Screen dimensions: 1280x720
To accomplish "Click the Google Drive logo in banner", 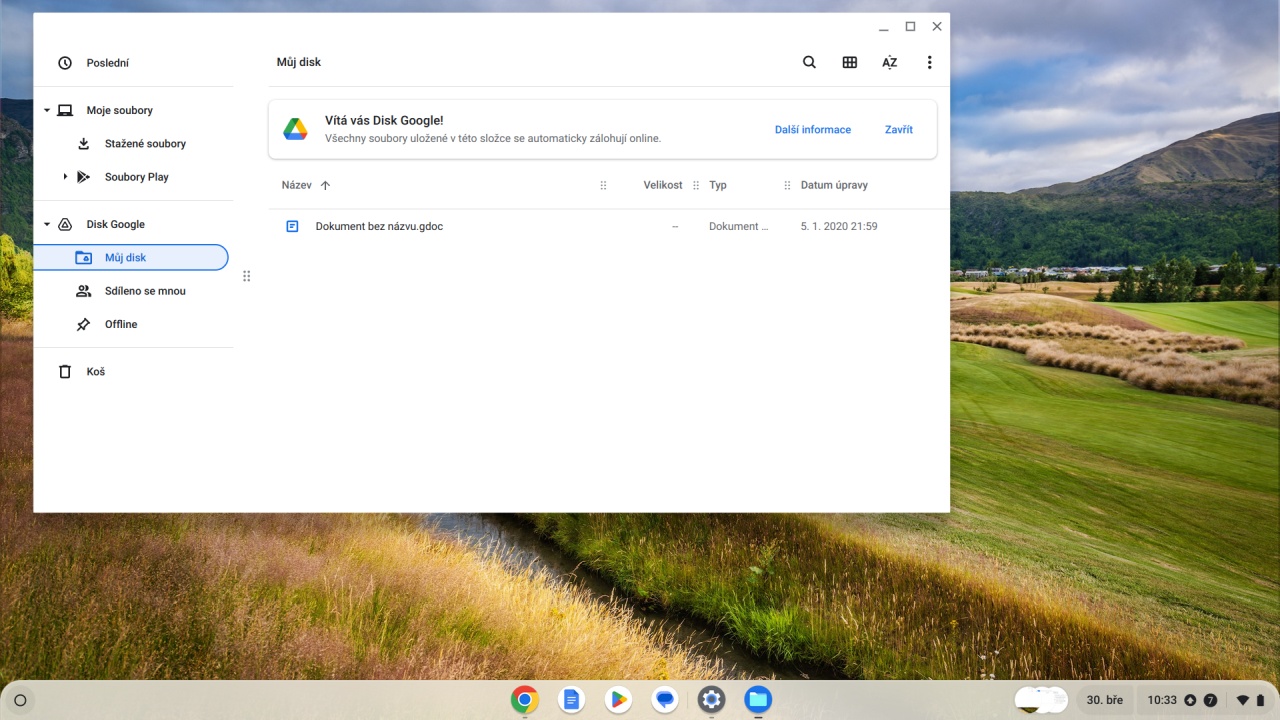I will 295,129.
